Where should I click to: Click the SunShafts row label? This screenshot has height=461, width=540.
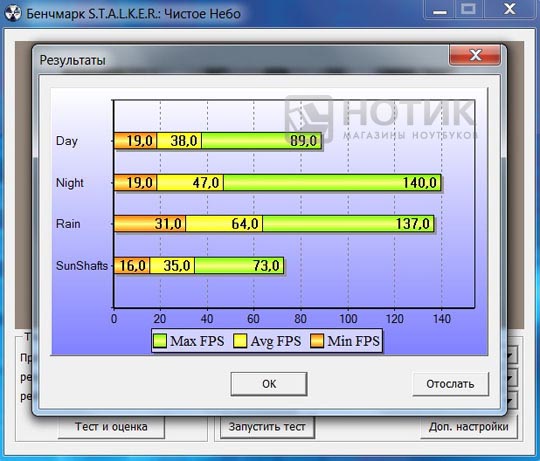82,266
